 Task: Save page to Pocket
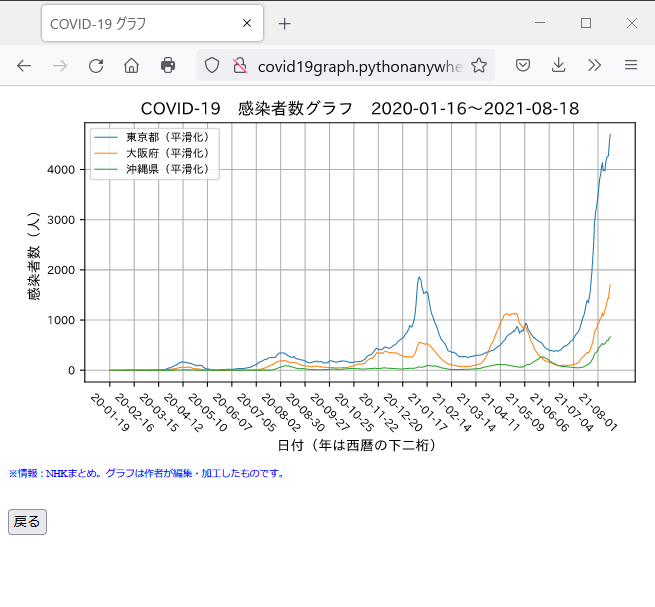[523, 65]
